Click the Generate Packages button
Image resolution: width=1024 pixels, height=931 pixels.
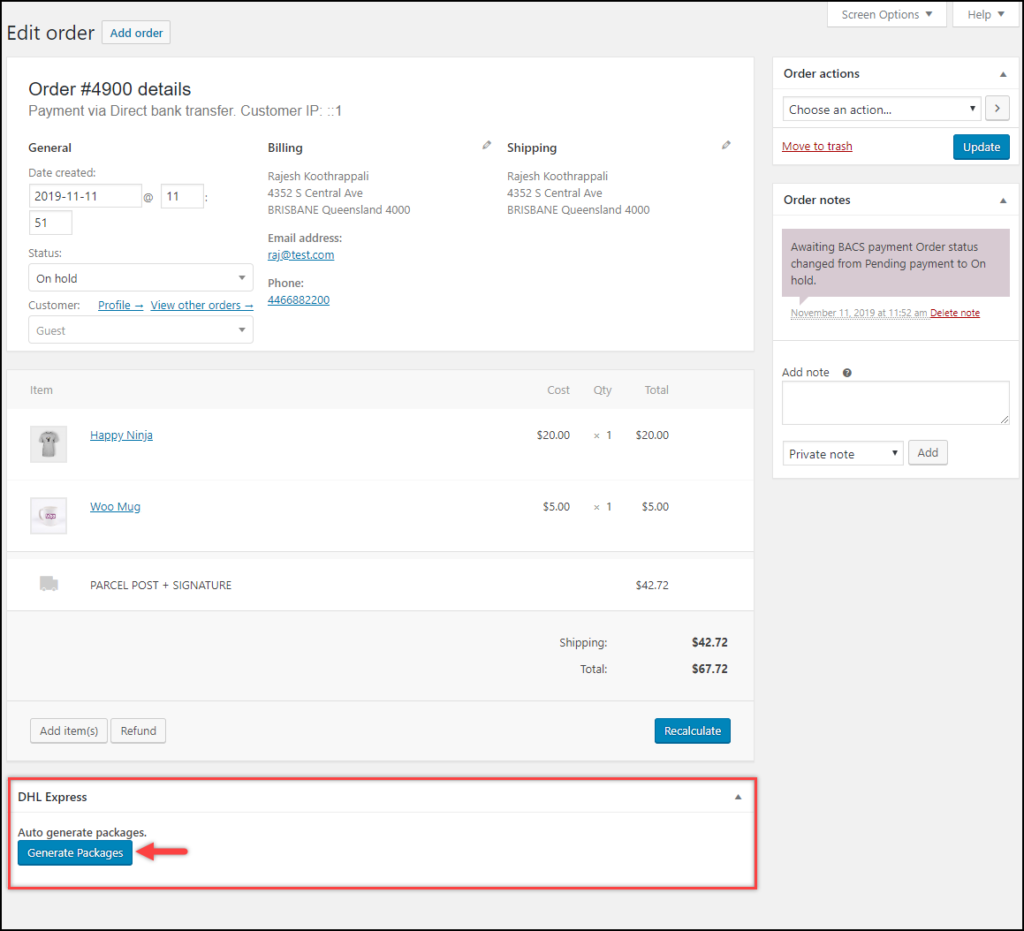click(74, 852)
